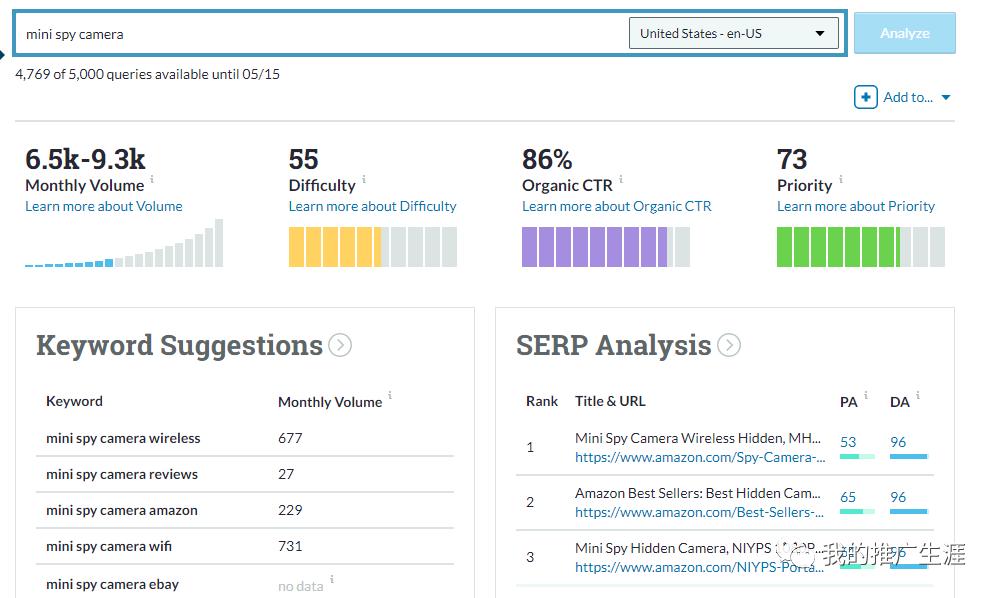Open the rank 2 Amazon Best-Sellers URL

pyautogui.click(x=700, y=512)
